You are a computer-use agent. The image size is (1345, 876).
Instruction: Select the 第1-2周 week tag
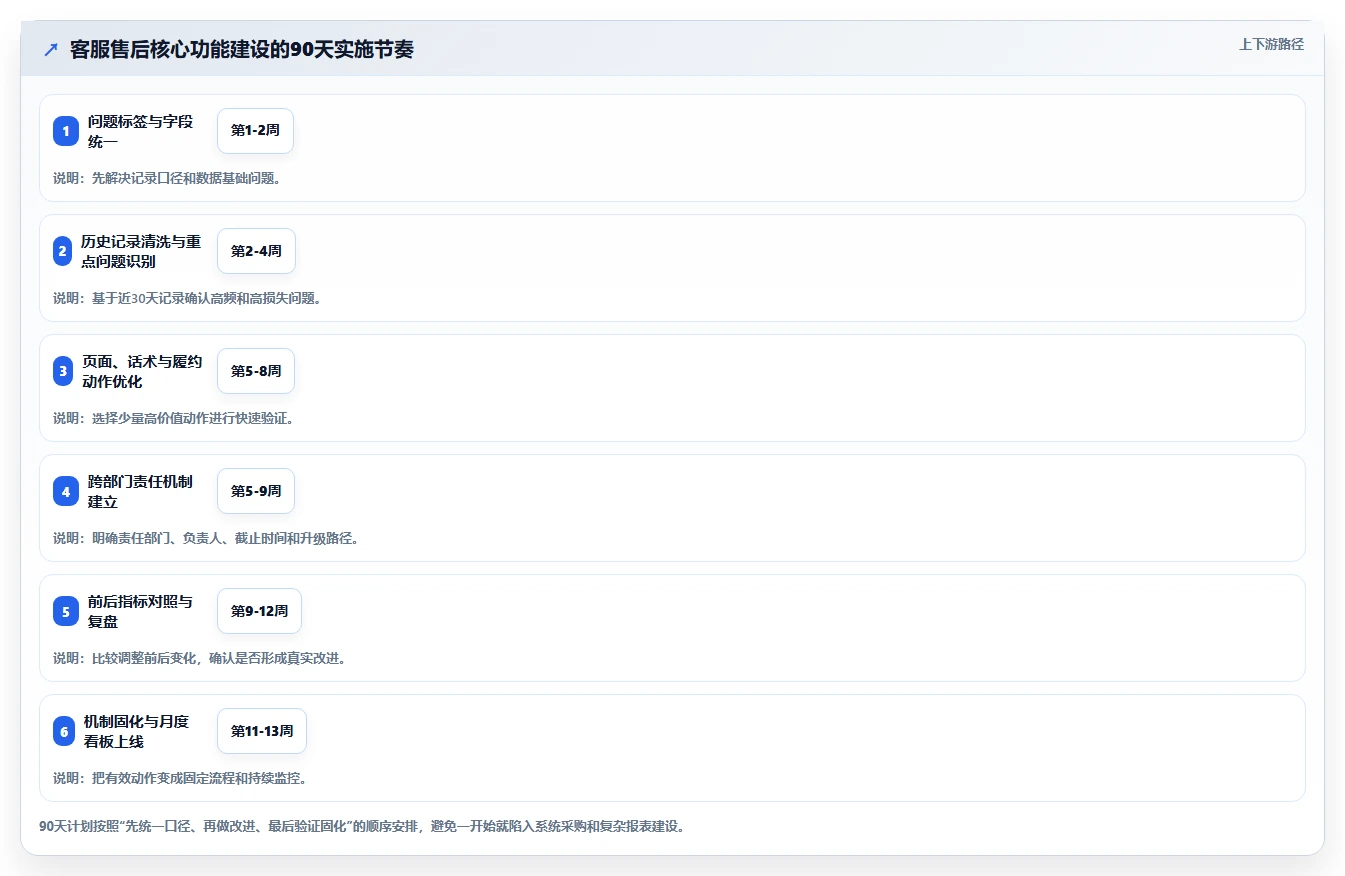tap(255, 131)
